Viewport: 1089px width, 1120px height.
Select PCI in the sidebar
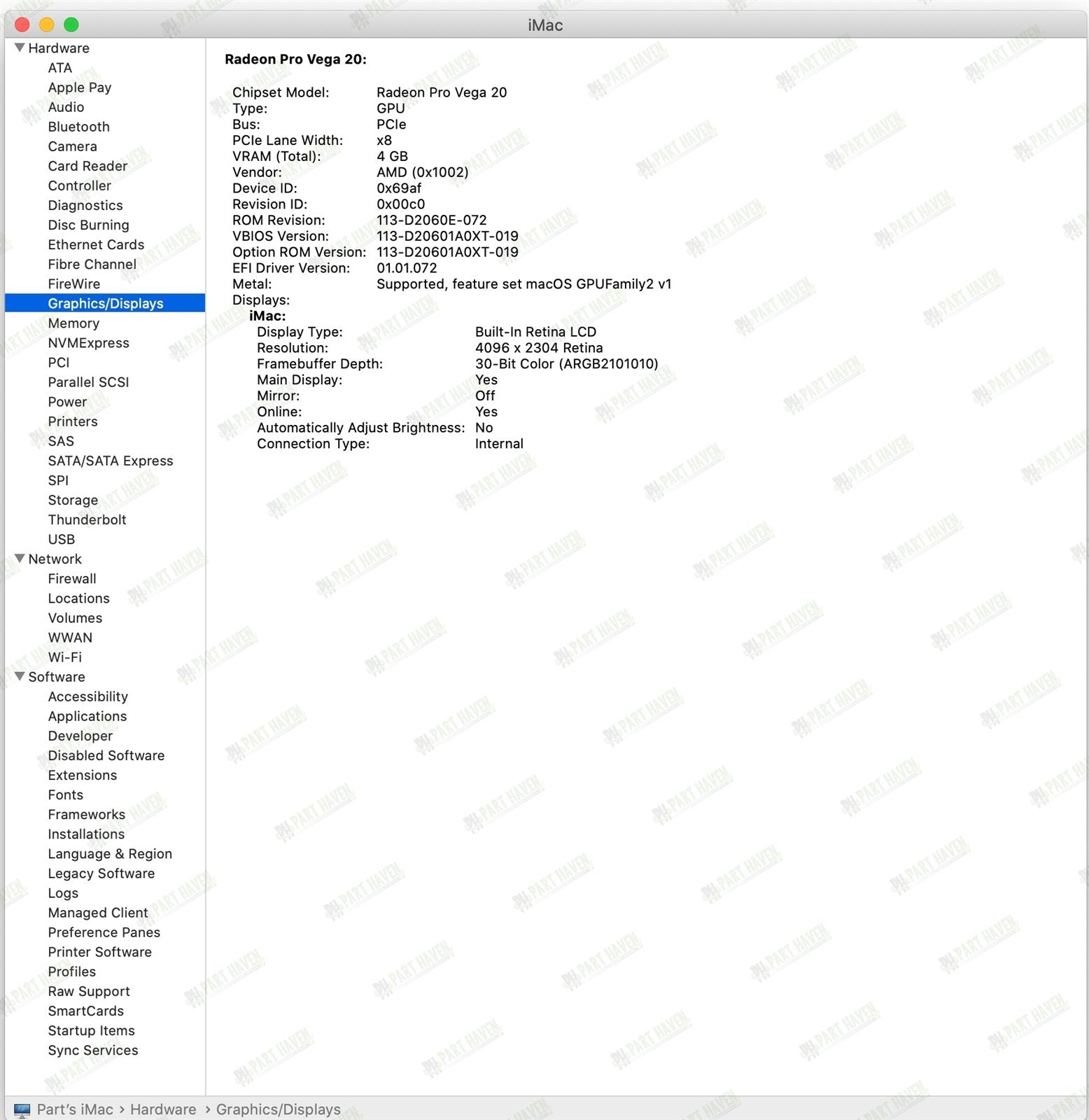pos(59,363)
